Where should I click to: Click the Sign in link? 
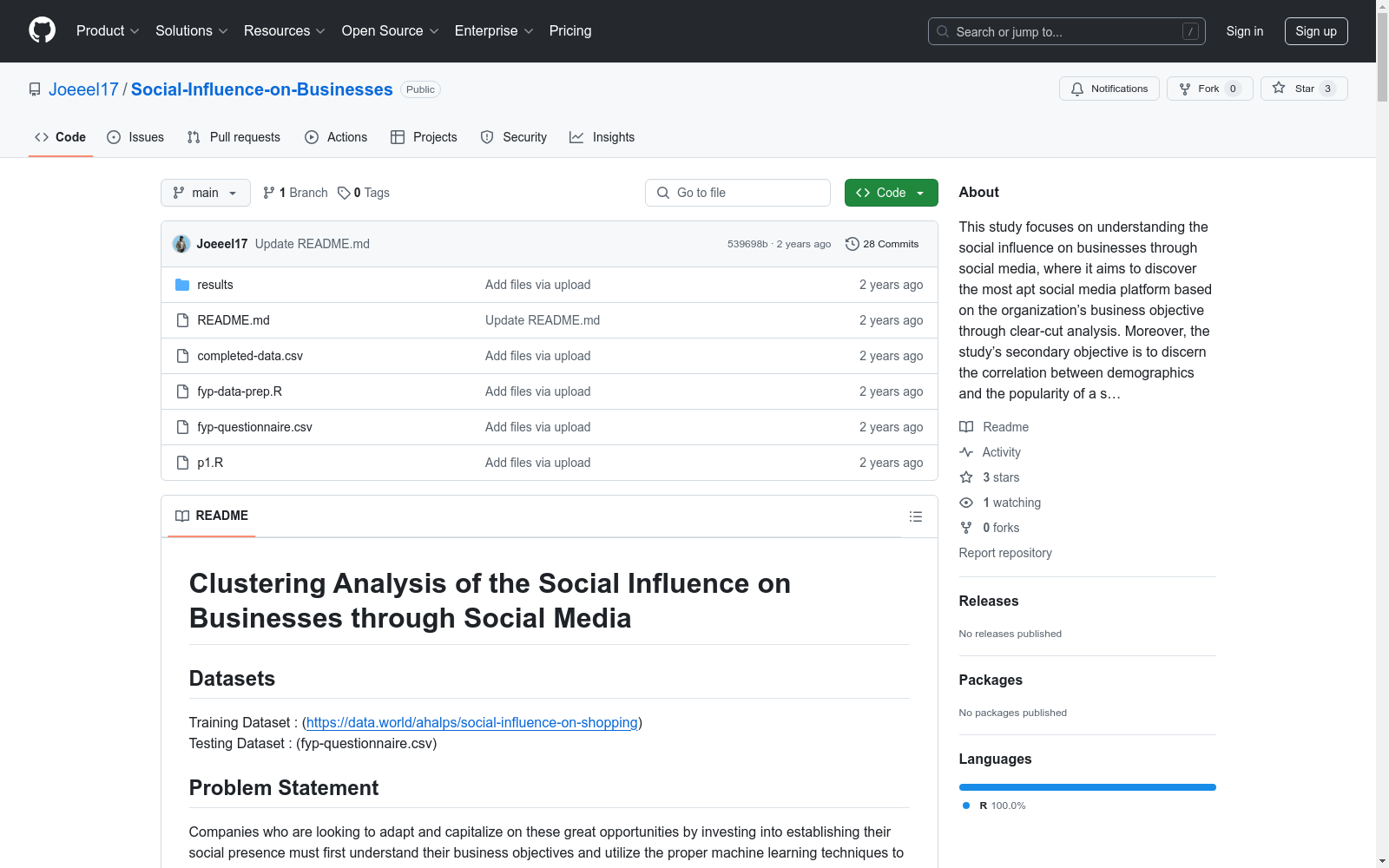click(x=1245, y=31)
